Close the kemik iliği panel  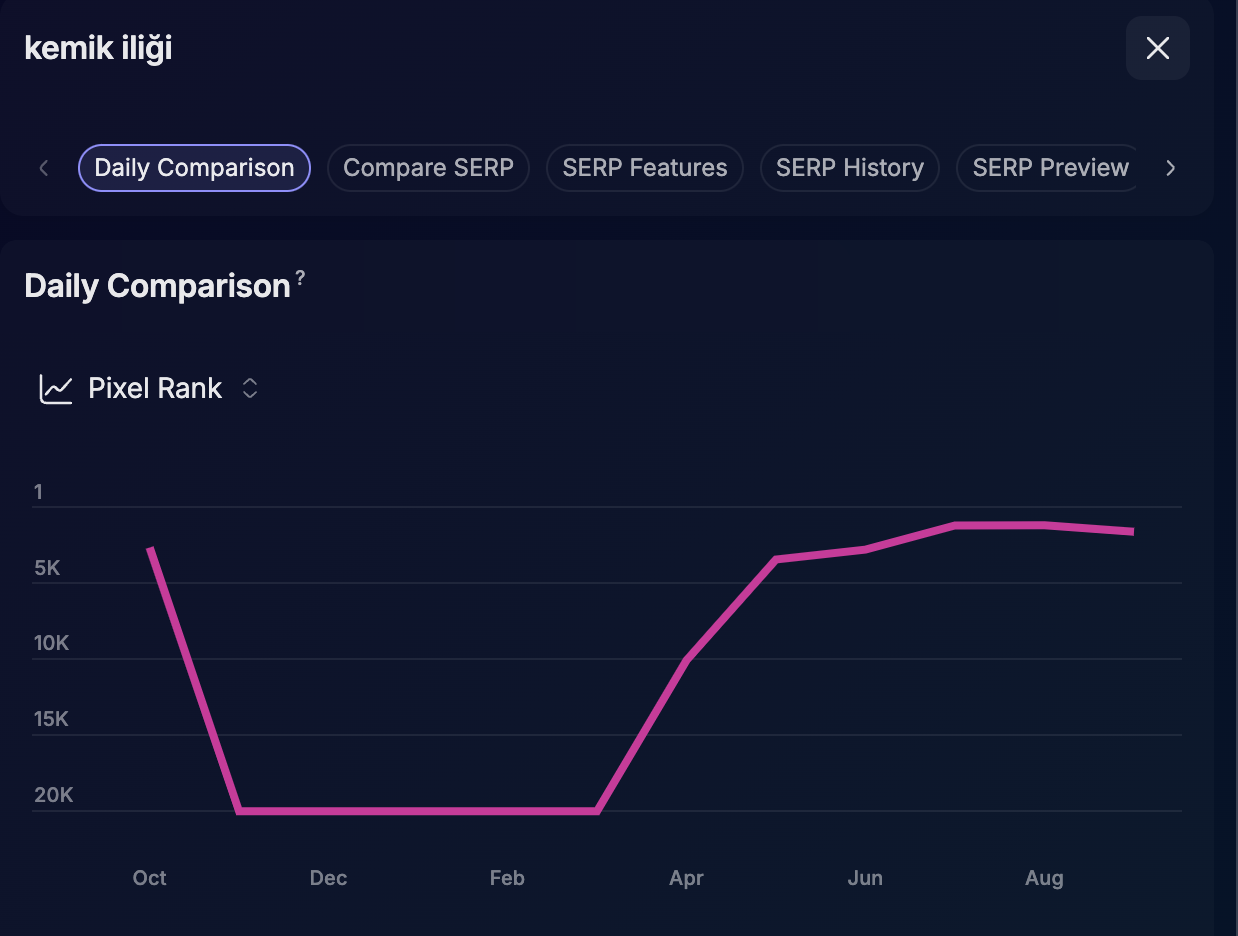click(1157, 48)
